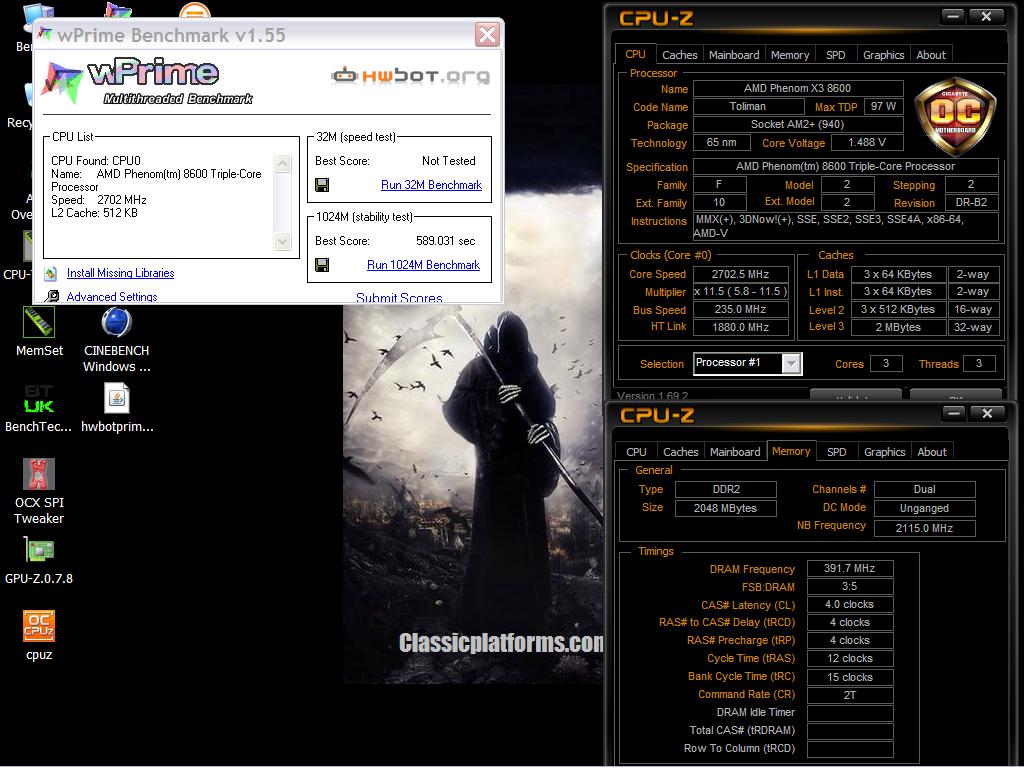Click the save icon for 1024M score
The height and width of the screenshot is (768, 1024).
click(x=322, y=265)
